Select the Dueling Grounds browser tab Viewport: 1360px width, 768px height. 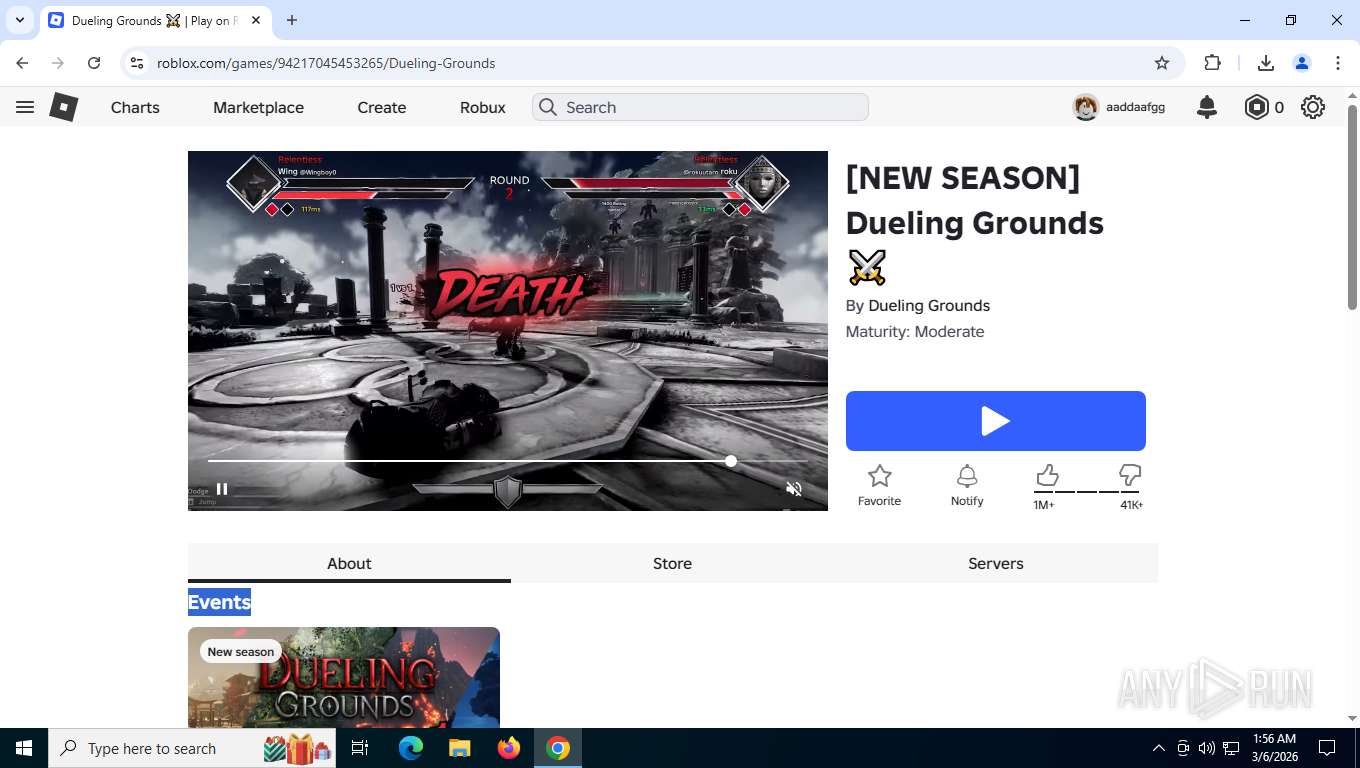tap(155, 20)
